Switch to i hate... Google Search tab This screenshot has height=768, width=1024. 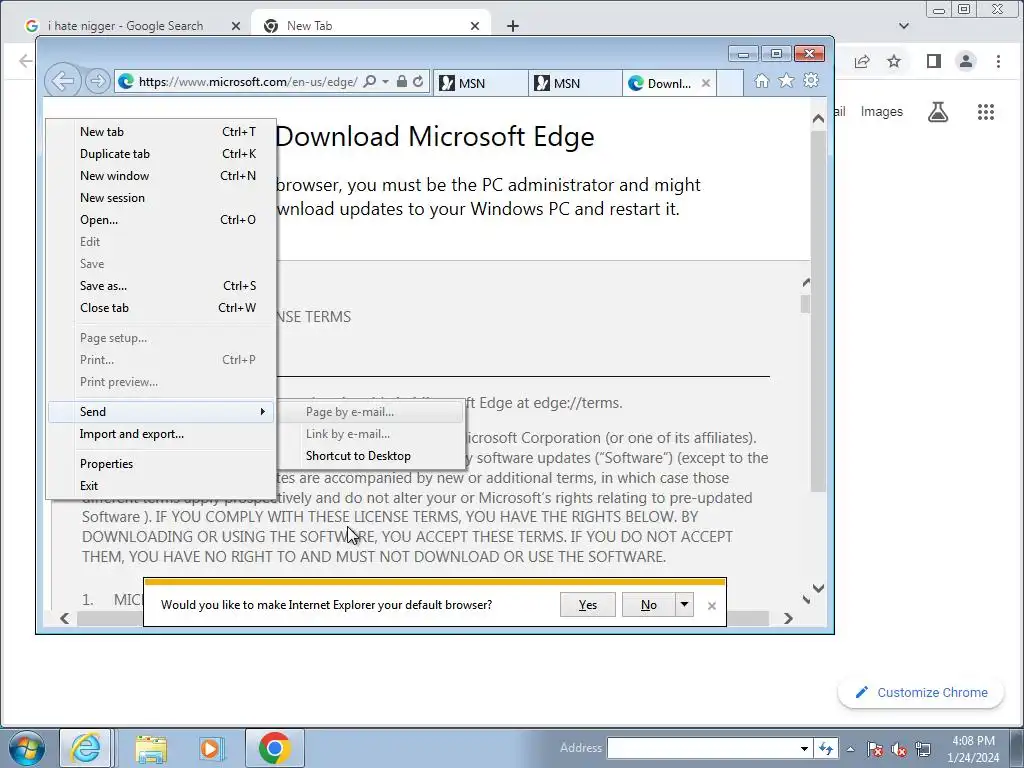point(125,26)
